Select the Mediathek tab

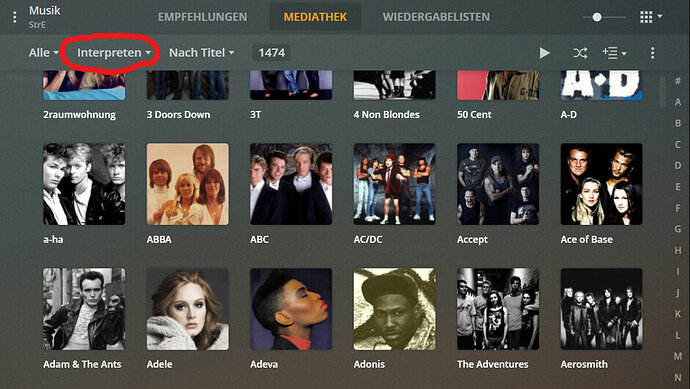[315, 17]
